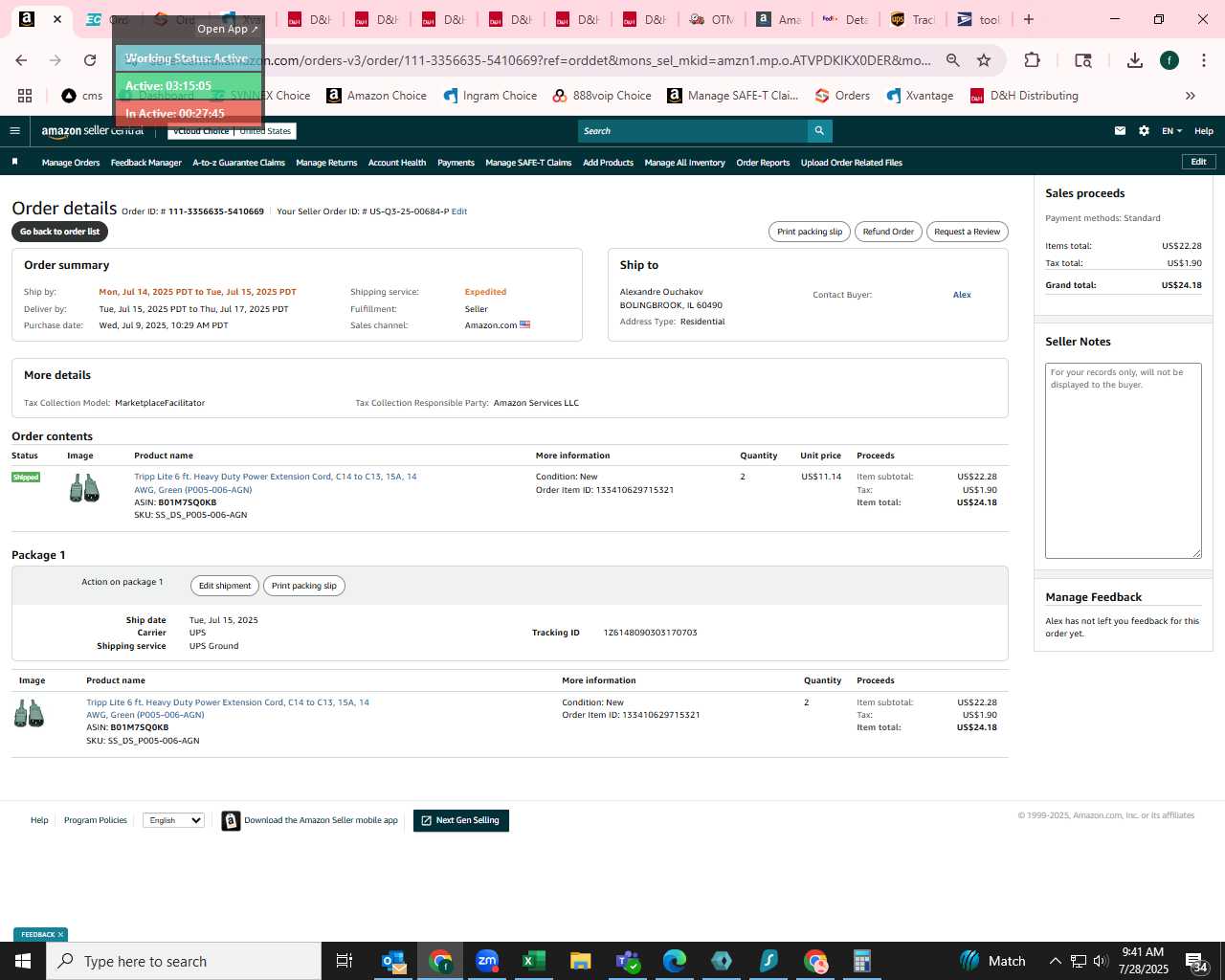Open the browser extensions puzzle icon

[x=1032, y=60]
